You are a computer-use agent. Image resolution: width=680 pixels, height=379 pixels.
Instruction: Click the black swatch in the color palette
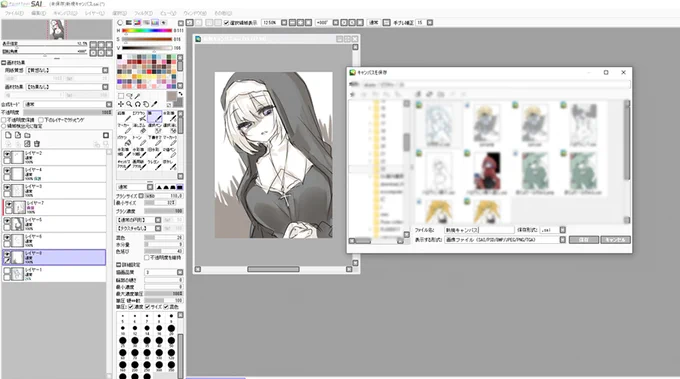point(120,57)
